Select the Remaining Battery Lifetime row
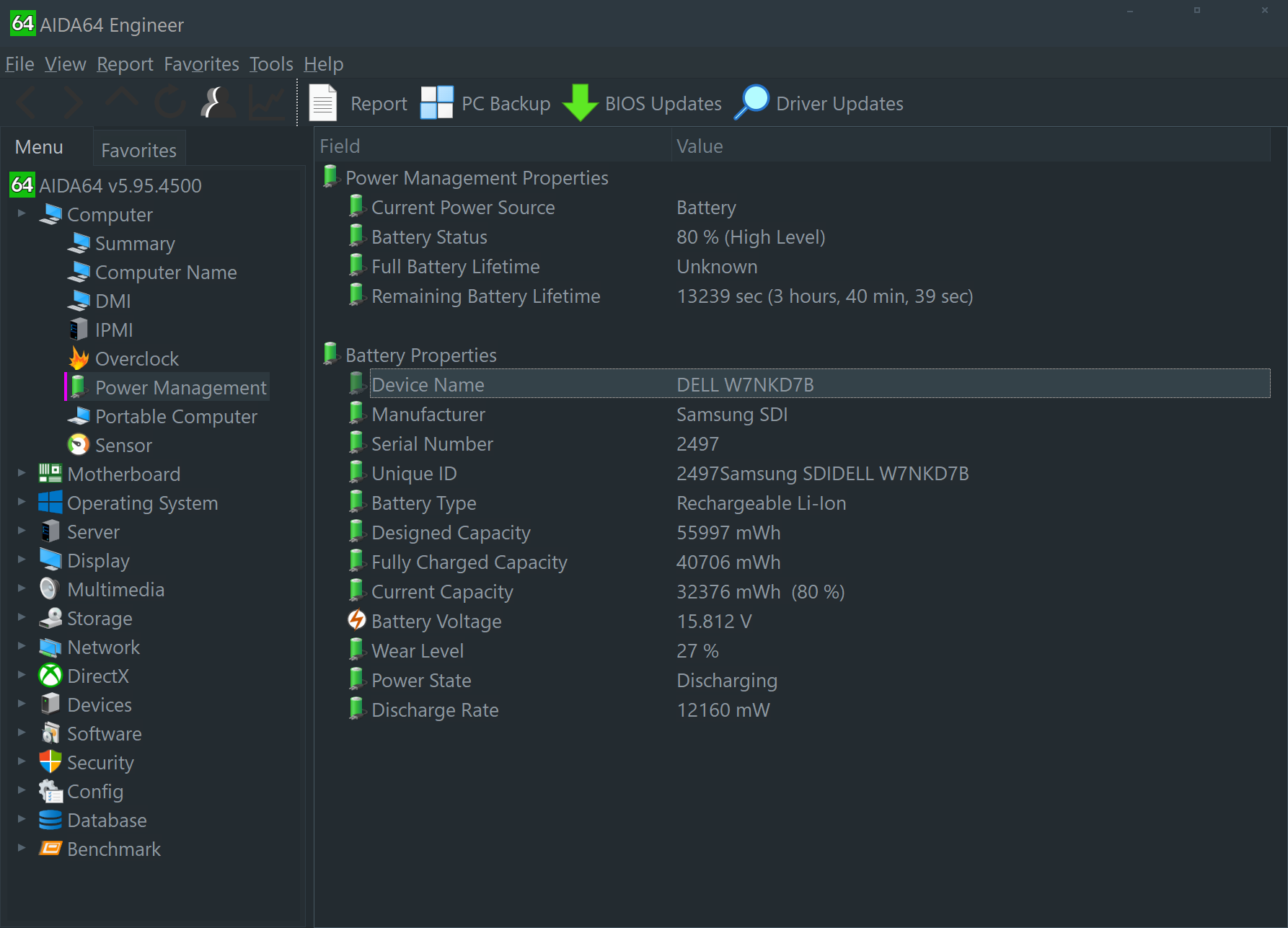The width and height of the screenshot is (1288, 928). click(809, 296)
